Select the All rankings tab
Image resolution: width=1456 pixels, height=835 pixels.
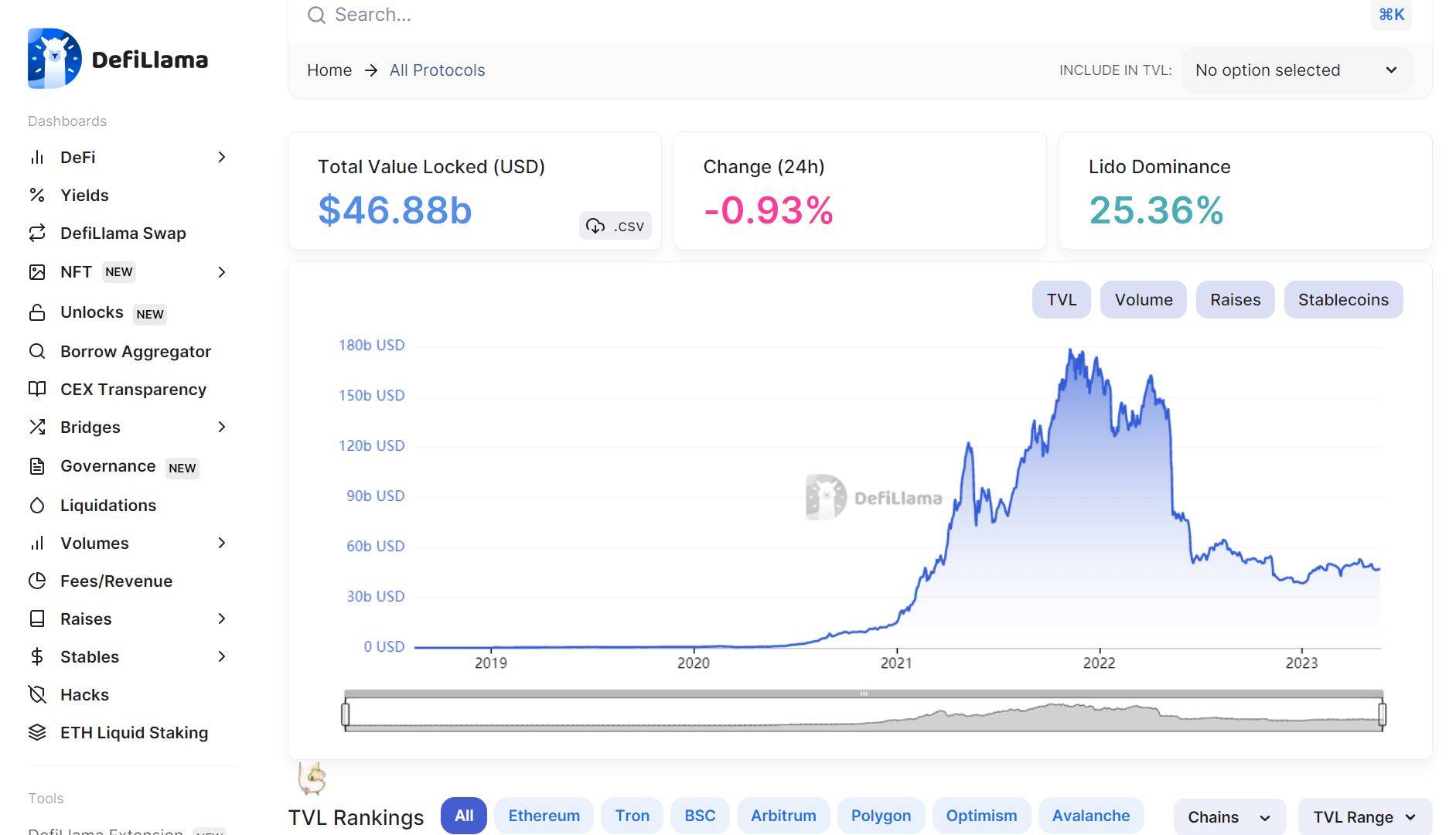tap(464, 816)
